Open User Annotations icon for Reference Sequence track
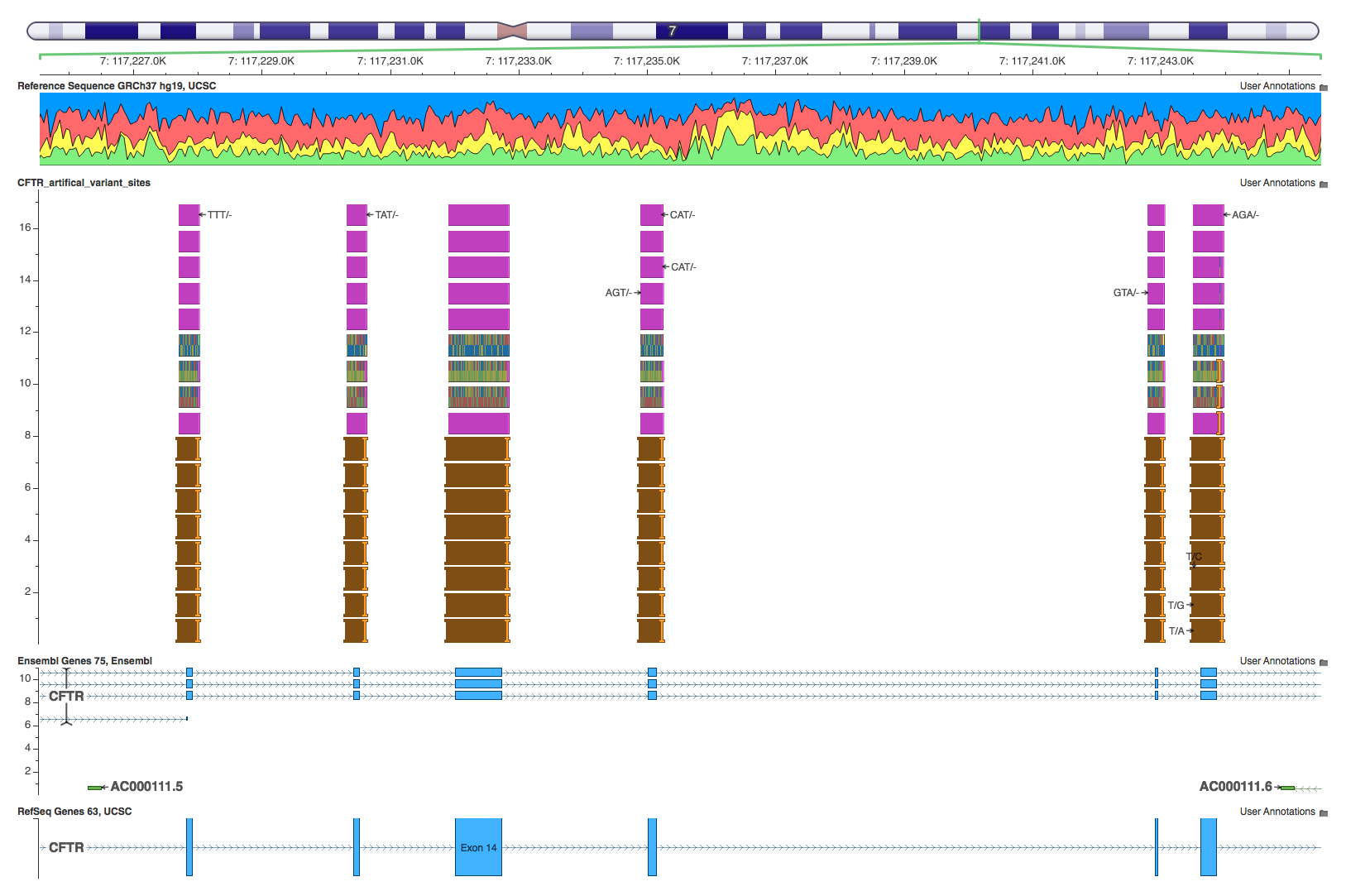 coord(1324,87)
